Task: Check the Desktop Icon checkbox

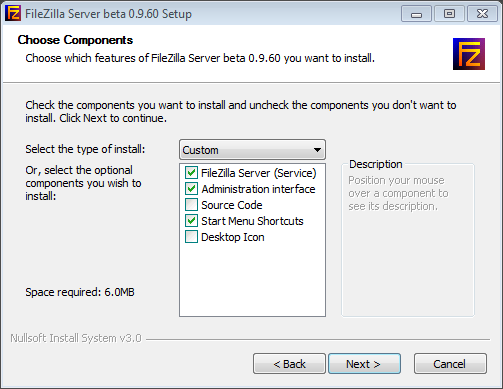Action: (x=191, y=237)
